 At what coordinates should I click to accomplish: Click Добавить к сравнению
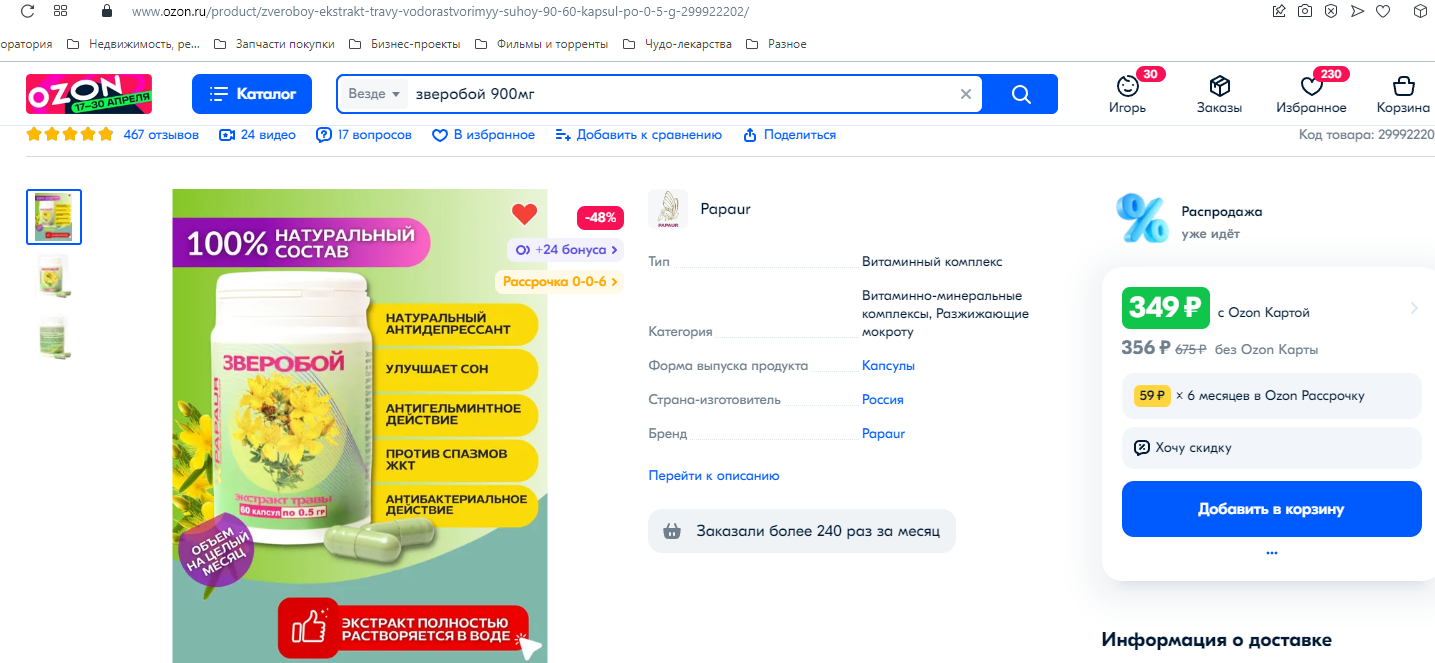638,135
